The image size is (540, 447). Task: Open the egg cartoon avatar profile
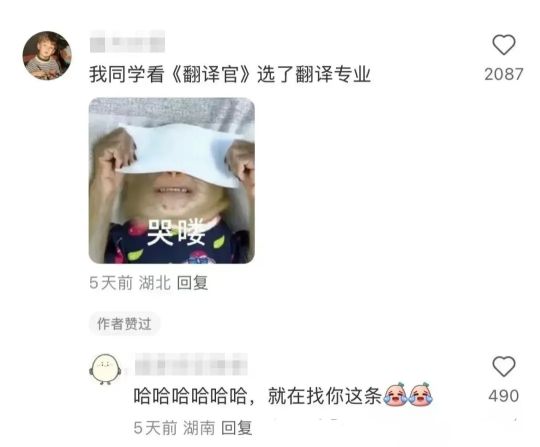point(105,369)
